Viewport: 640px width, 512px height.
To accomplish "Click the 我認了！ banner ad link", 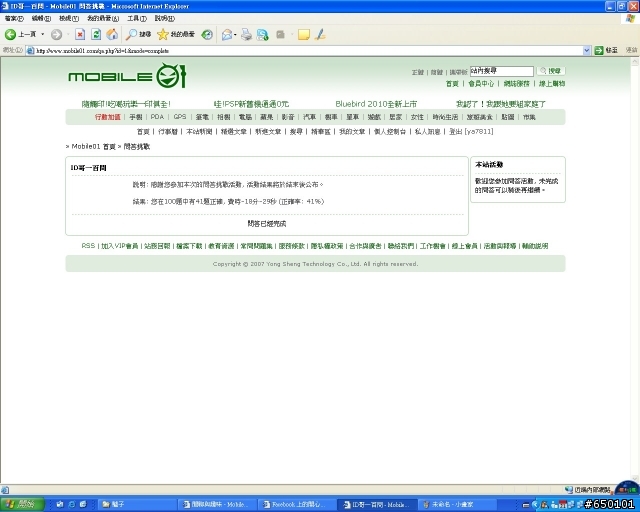I will click(x=501, y=104).
